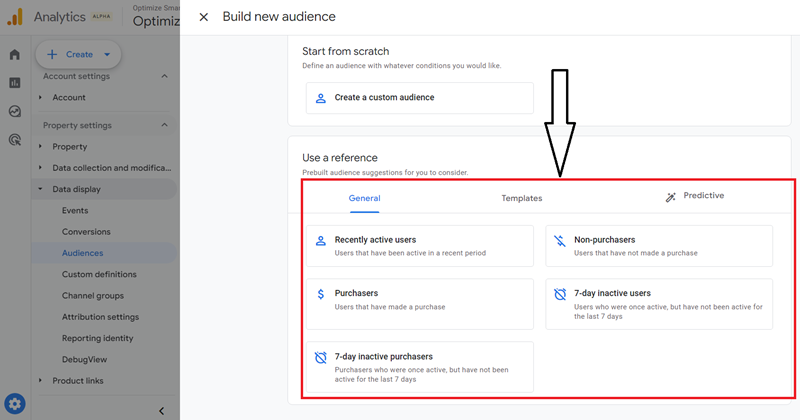The width and height of the screenshot is (800, 420).
Task: Click the Account settings heading
Action: coord(76,76)
